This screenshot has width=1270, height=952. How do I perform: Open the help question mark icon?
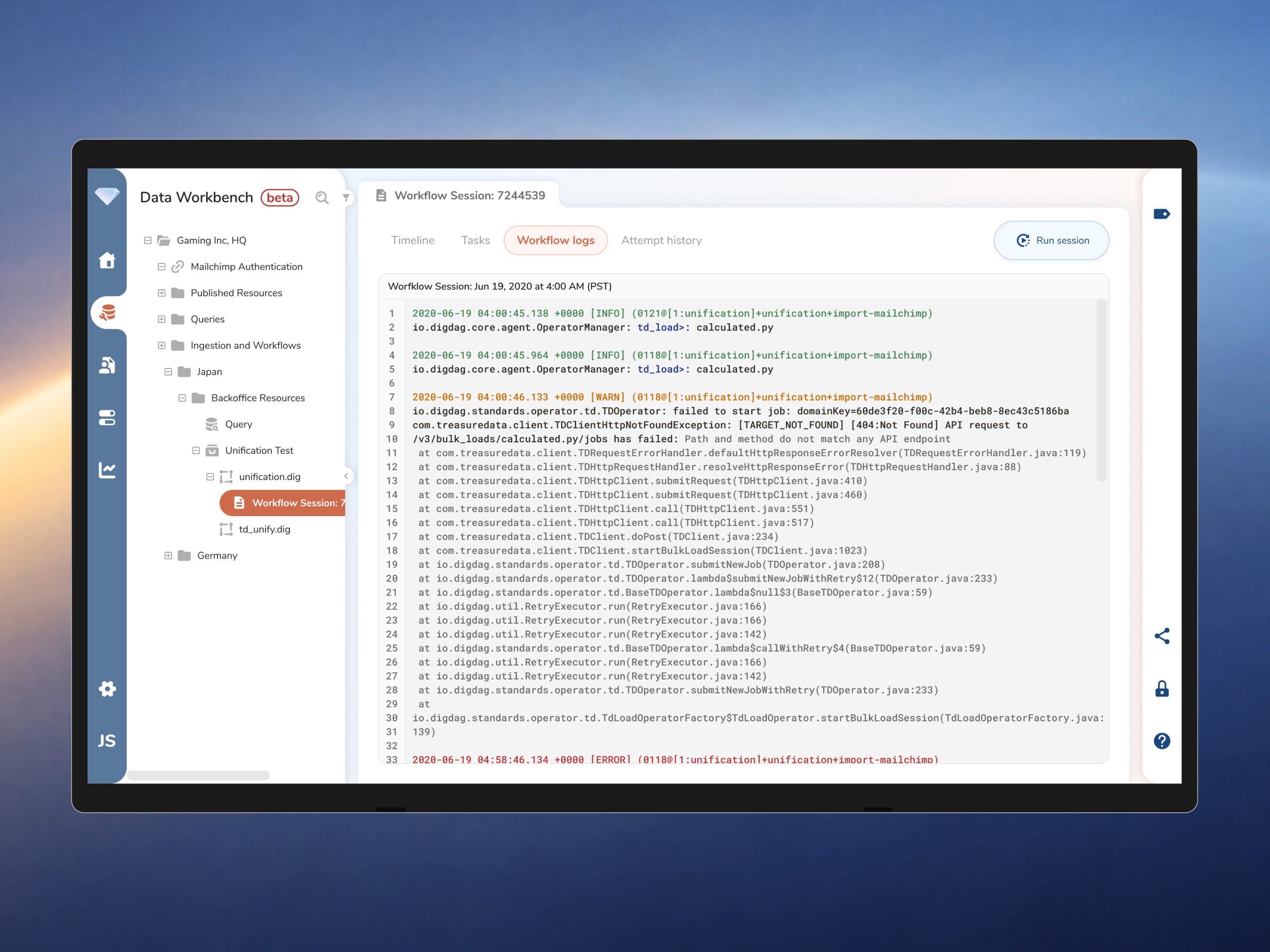[1162, 741]
